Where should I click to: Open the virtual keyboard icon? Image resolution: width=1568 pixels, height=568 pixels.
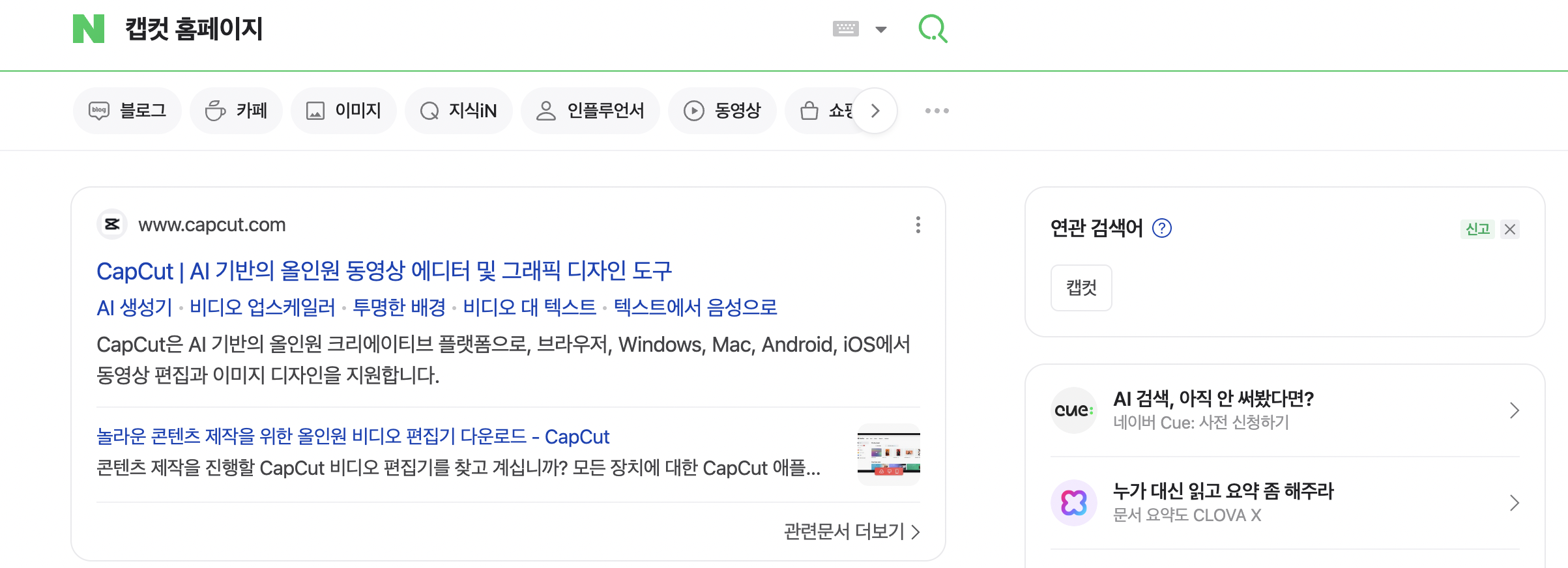(846, 29)
